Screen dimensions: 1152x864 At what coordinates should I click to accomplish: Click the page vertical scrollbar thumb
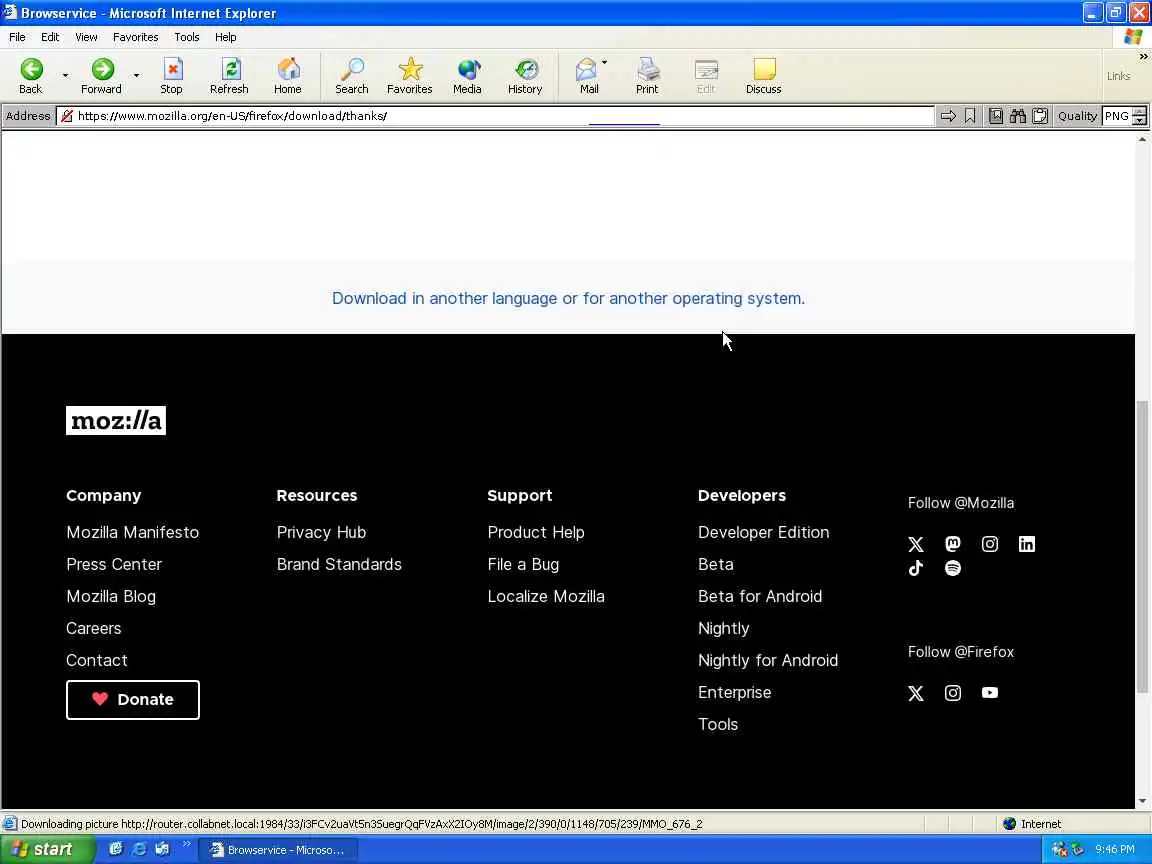coord(1142,545)
